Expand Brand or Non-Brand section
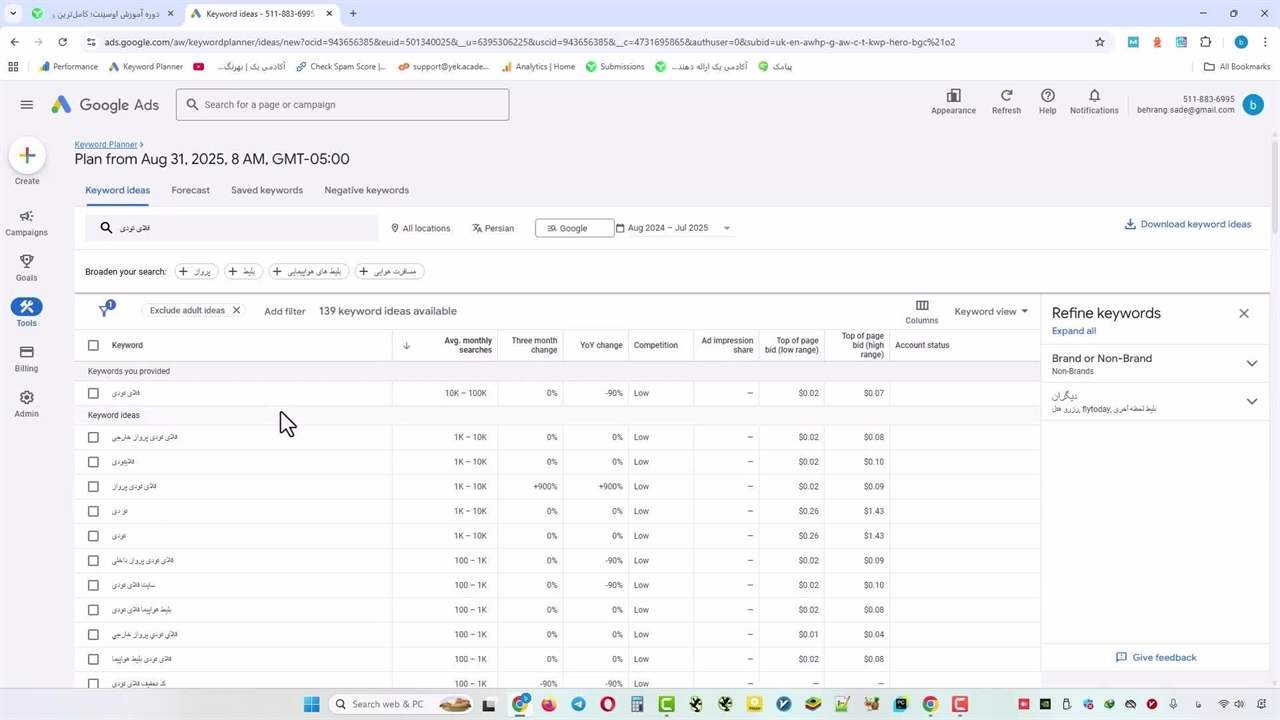1280x720 pixels. click(1251, 363)
